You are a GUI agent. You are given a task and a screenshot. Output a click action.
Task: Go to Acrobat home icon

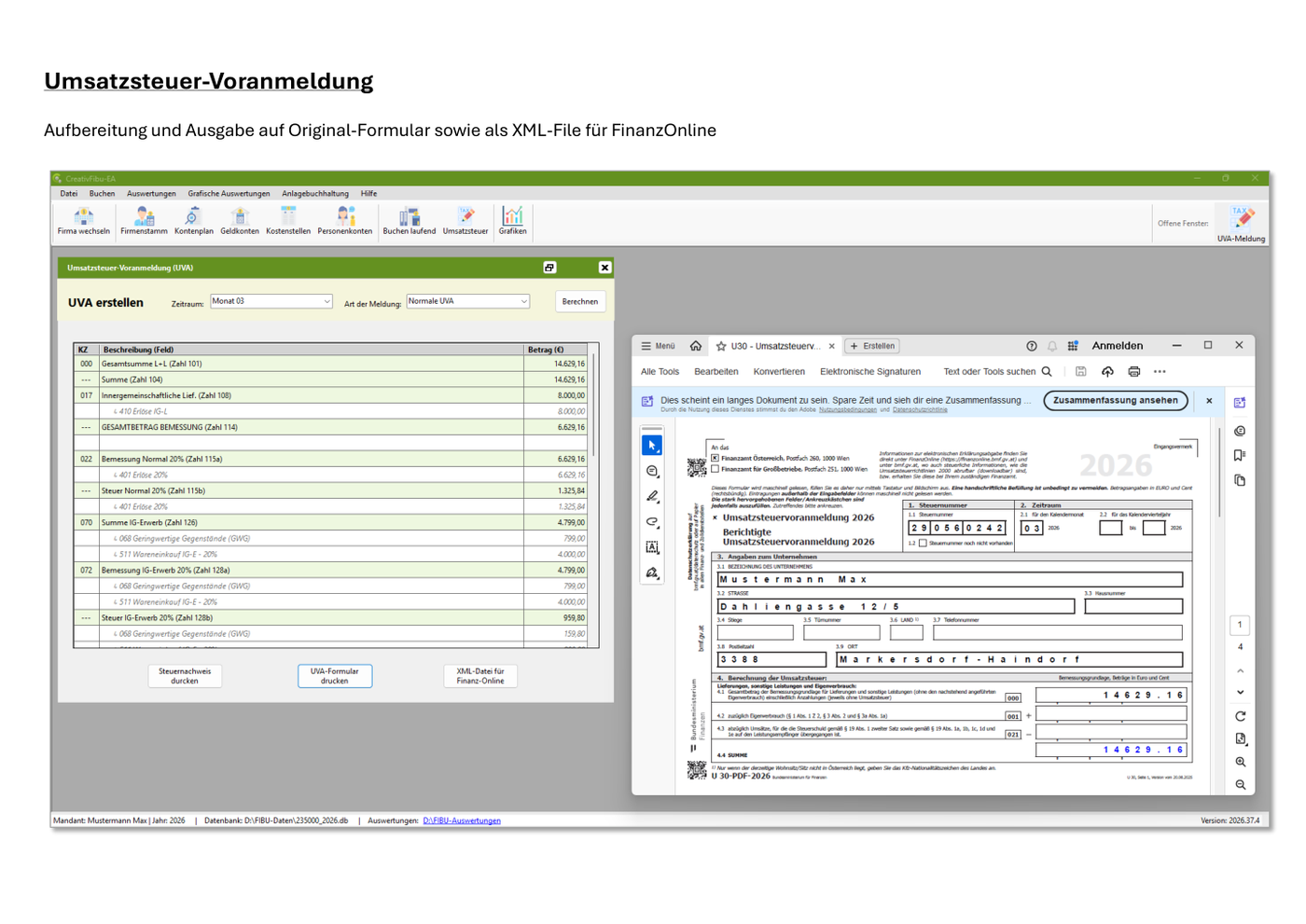tap(696, 346)
